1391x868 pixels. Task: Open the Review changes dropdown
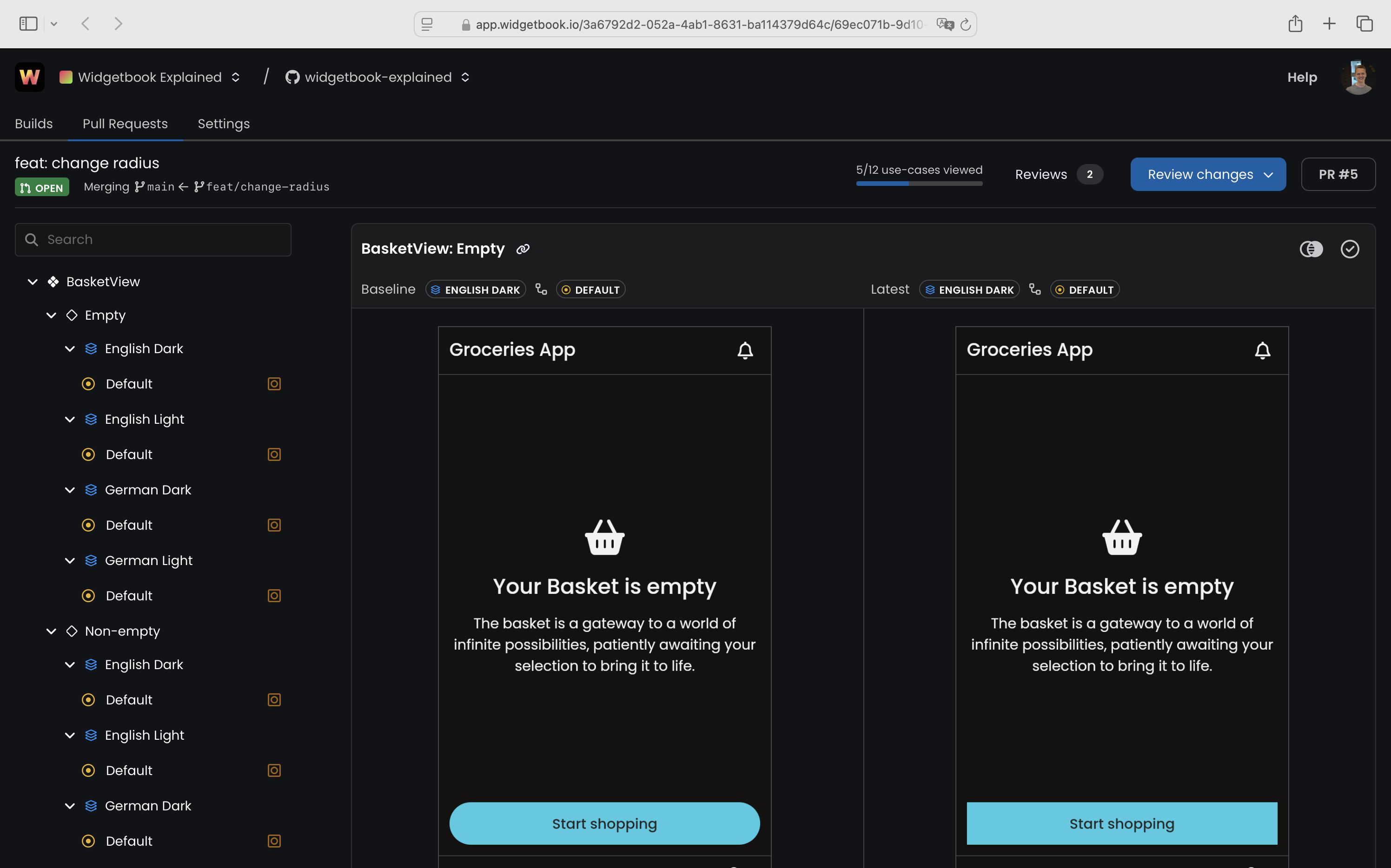(1208, 175)
